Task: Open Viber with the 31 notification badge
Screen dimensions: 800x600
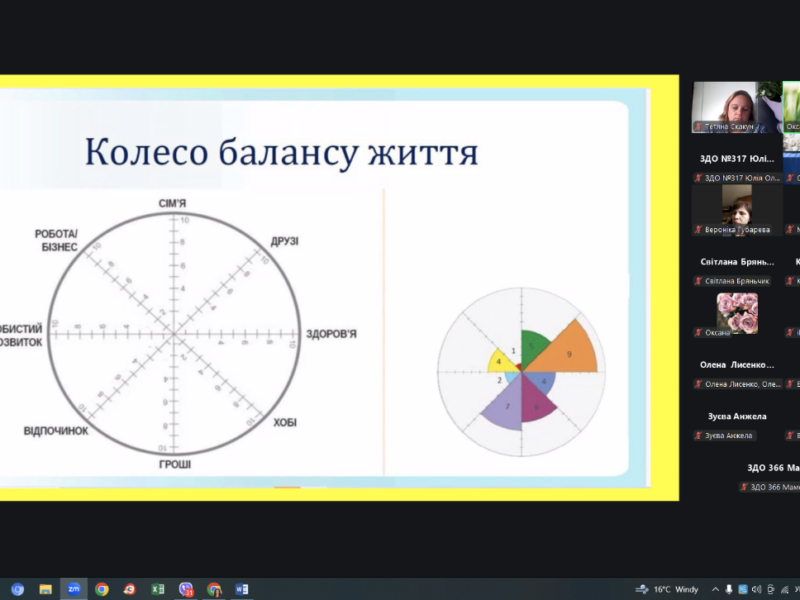Action: click(x=186, y=589)
